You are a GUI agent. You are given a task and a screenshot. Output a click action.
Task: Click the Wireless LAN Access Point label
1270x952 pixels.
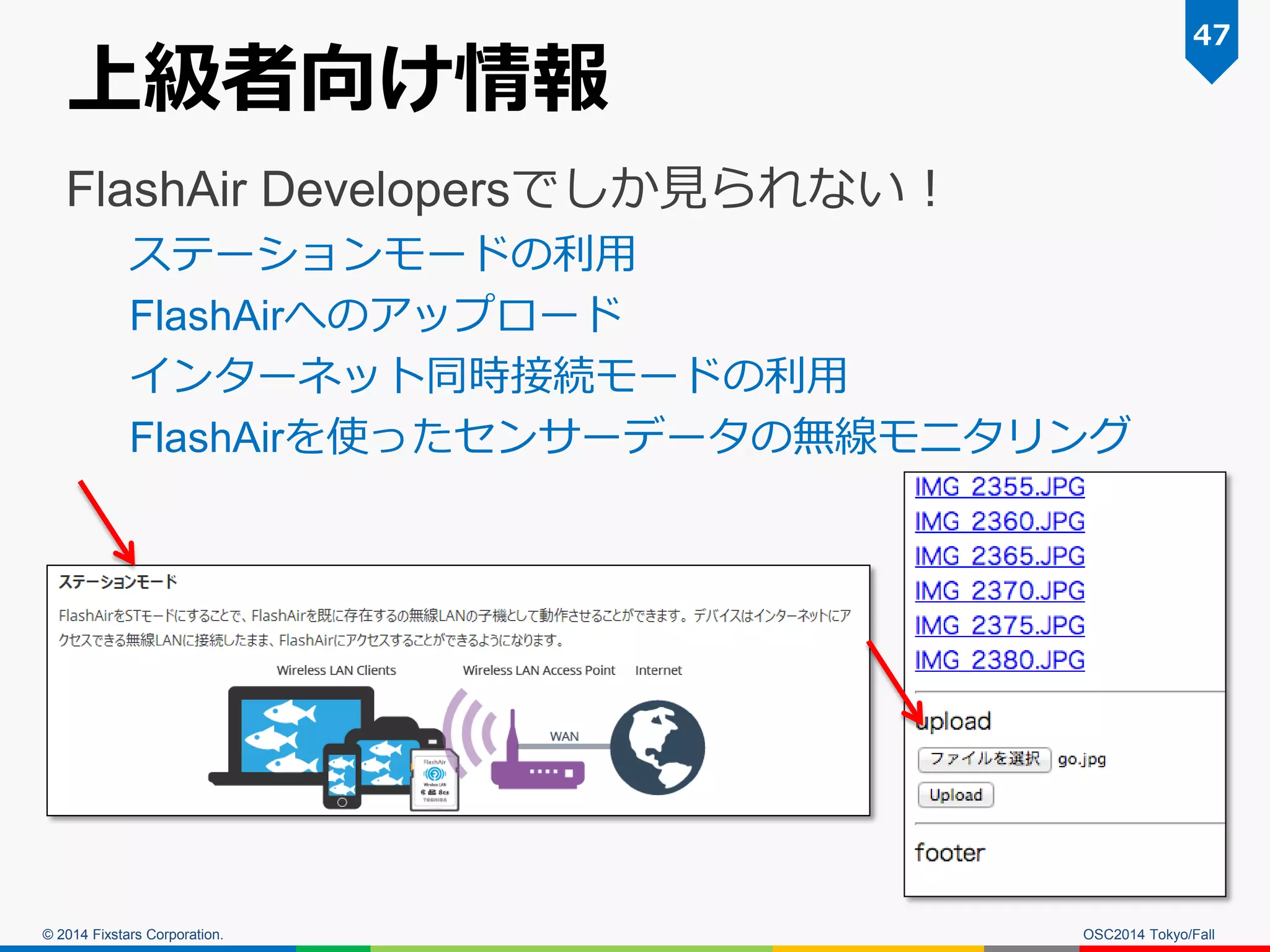[x=539, y=670]
